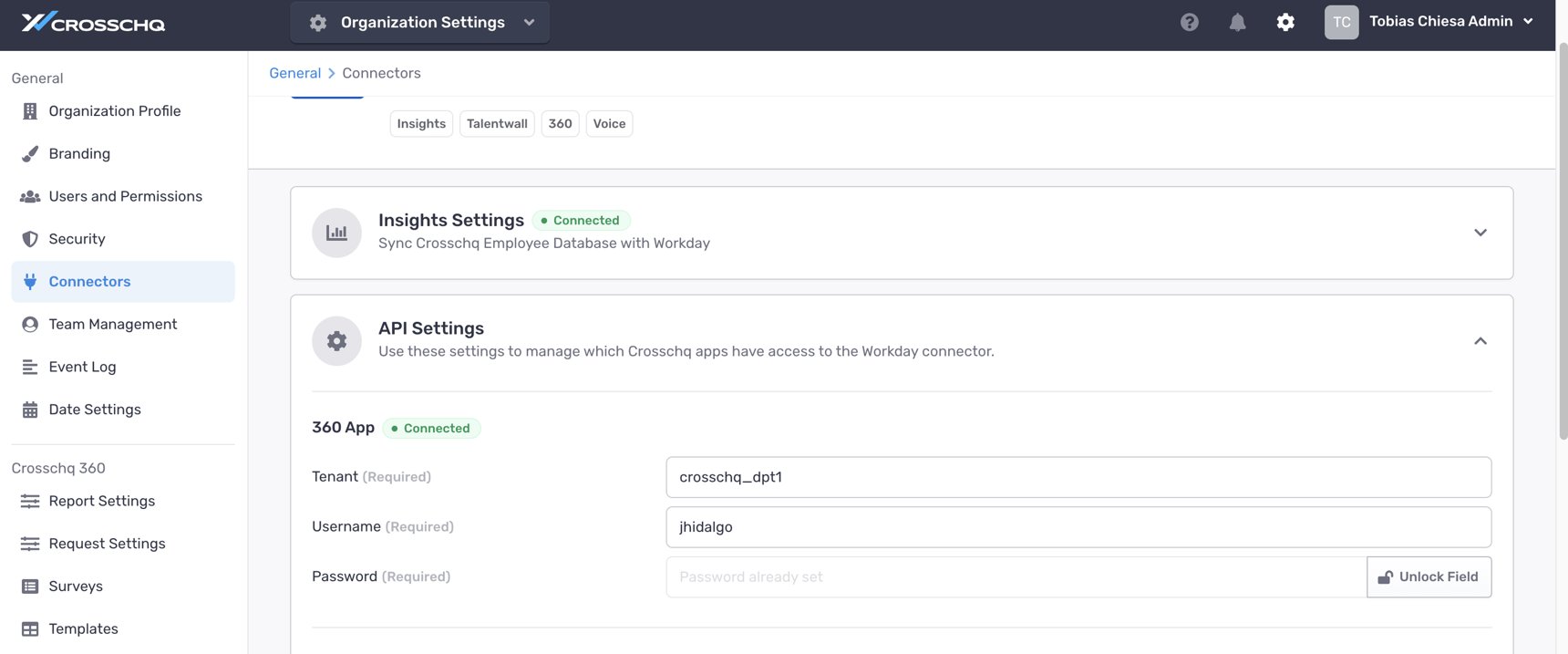The image size is (1568, 654).
Task: Open Users and Permissions in sidebar
Action: (125, 196)
